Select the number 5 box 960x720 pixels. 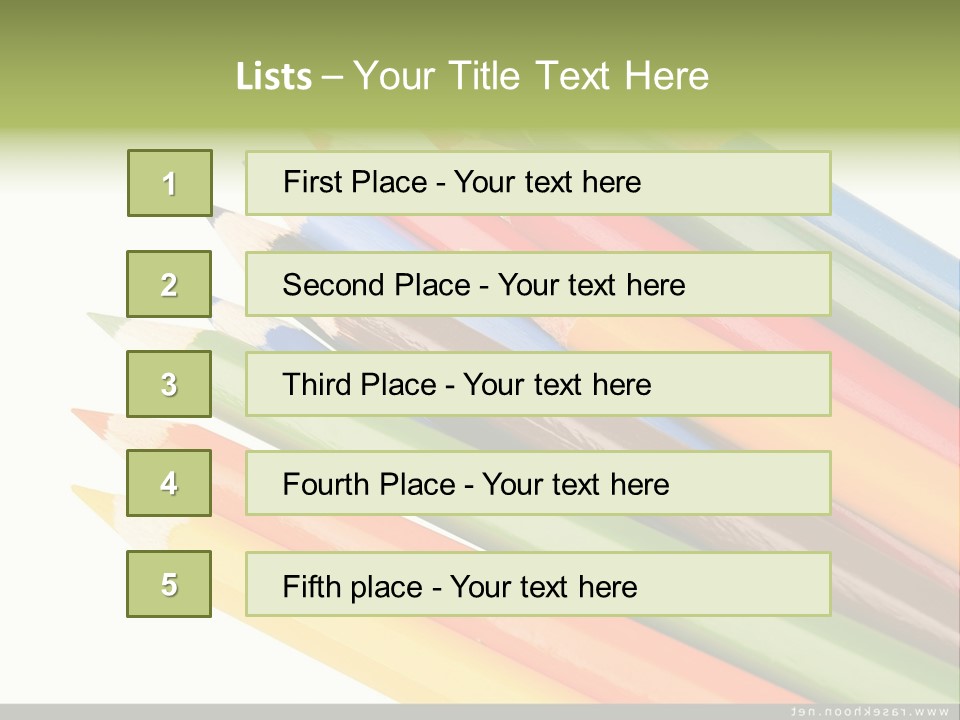click(169, 584)
